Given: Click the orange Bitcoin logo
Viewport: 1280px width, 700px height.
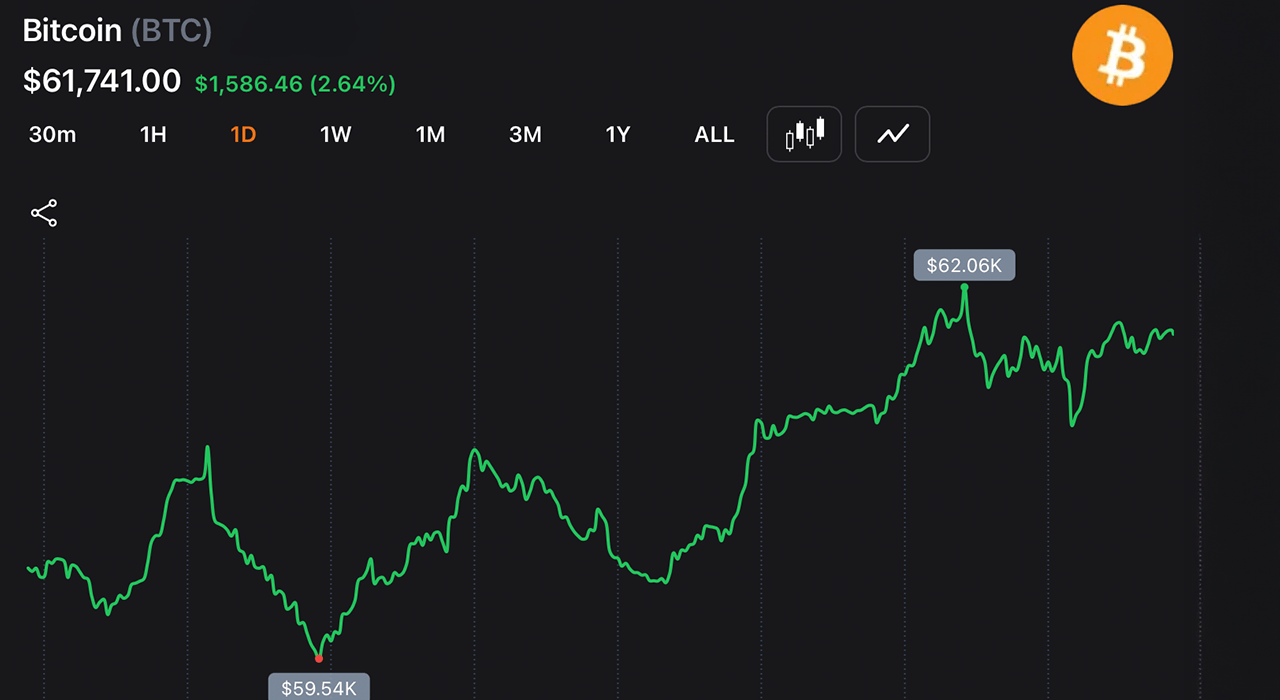Looking at the screenshot, I should pyautogui.click(x=1122, y=55).
